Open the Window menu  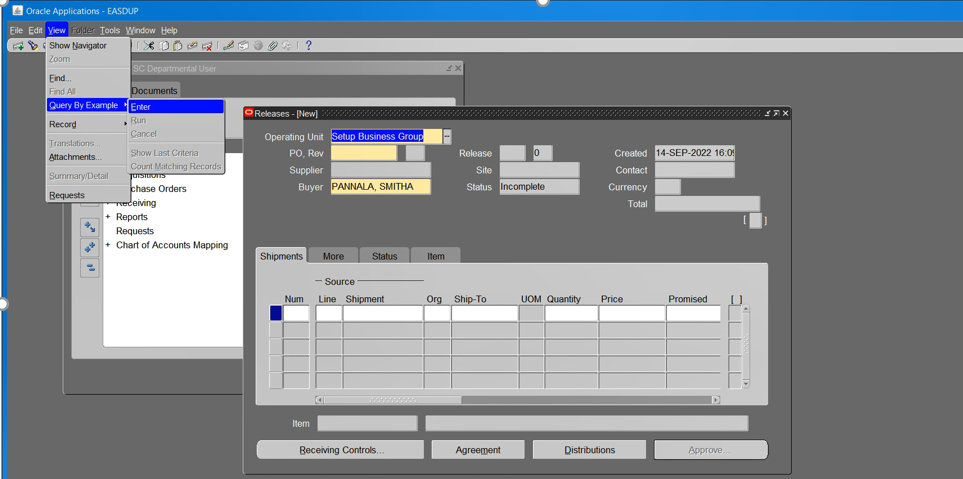141,30
